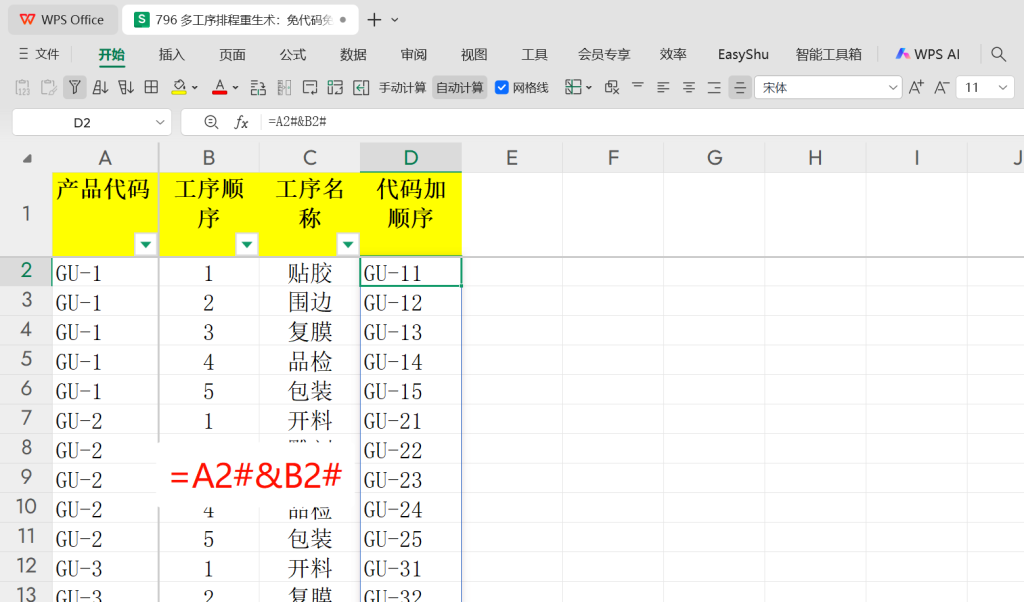Launch WPS AI assistant
The width and height of the screenshot is (1024, 602).
point(927,54)
